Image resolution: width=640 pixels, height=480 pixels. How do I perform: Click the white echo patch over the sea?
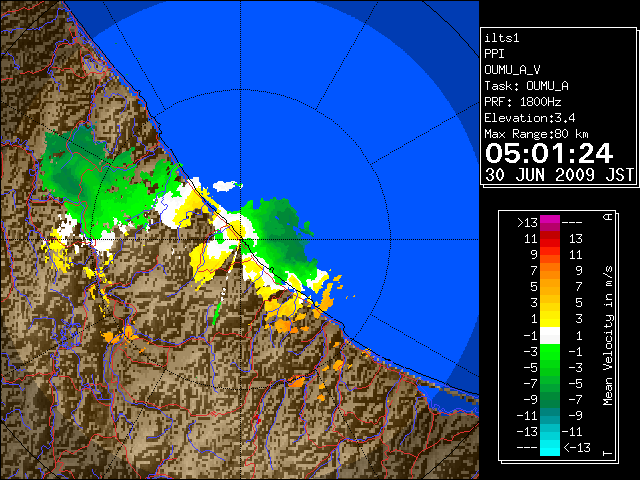coord(225,186)
